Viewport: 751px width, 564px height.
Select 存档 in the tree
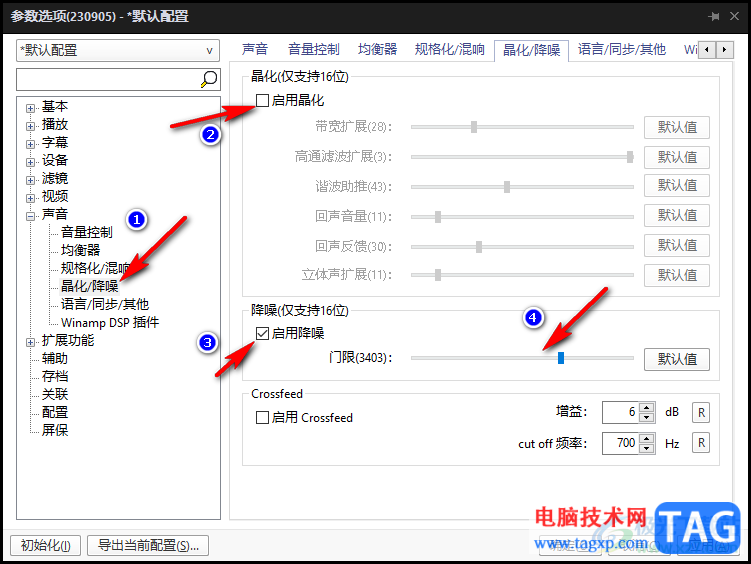coord(55,376)
